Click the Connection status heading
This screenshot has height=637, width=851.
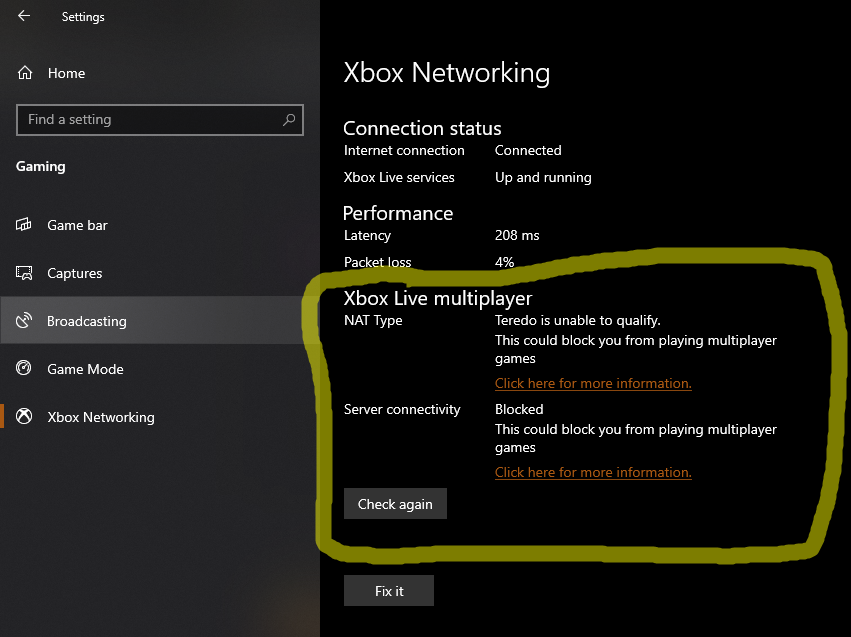422,129
